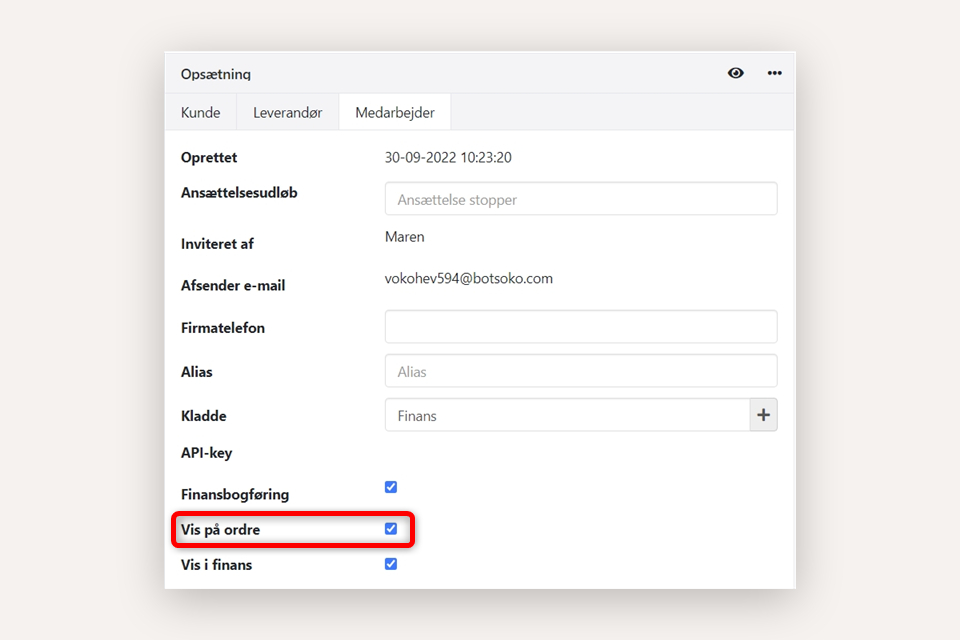Focus the Ansættelse stopper date field
Viewport: 960px width, 640px height.
click(580, 199)
